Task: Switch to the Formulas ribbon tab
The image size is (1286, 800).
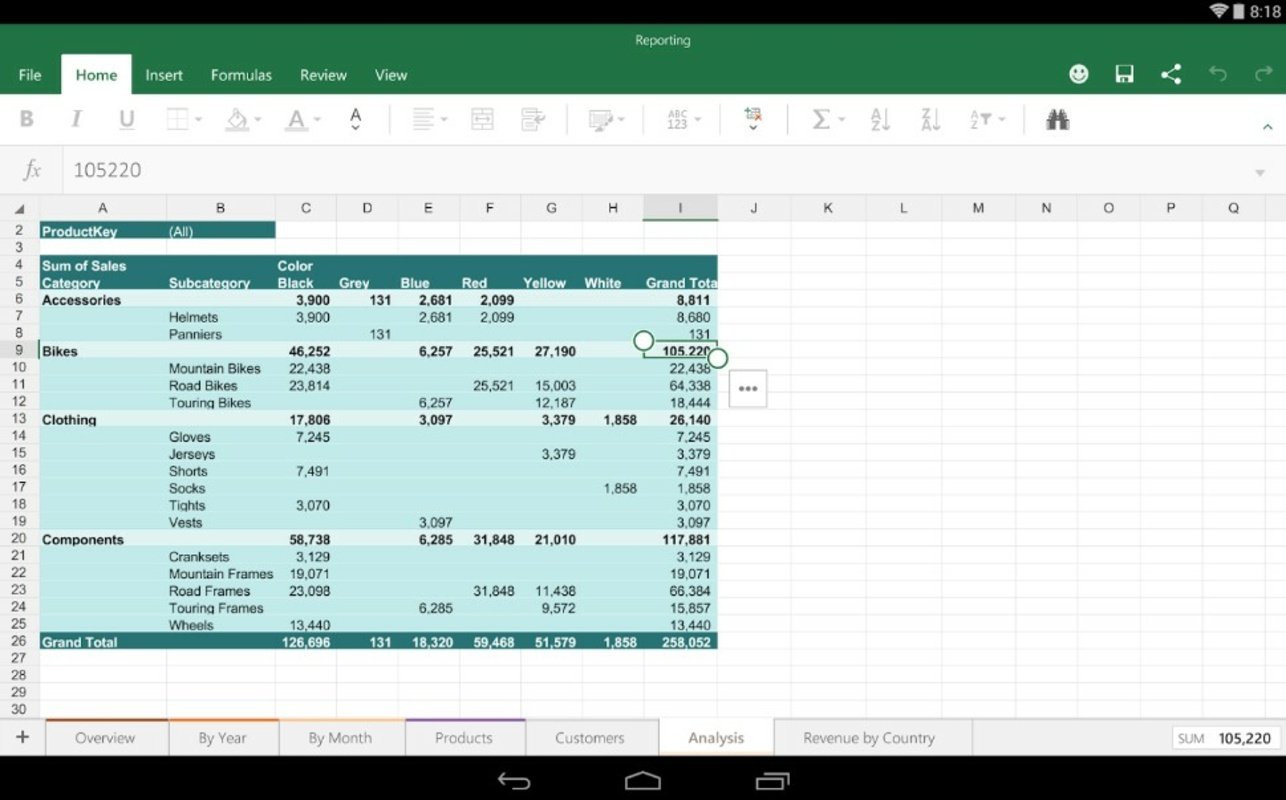Action: (241, 74)
